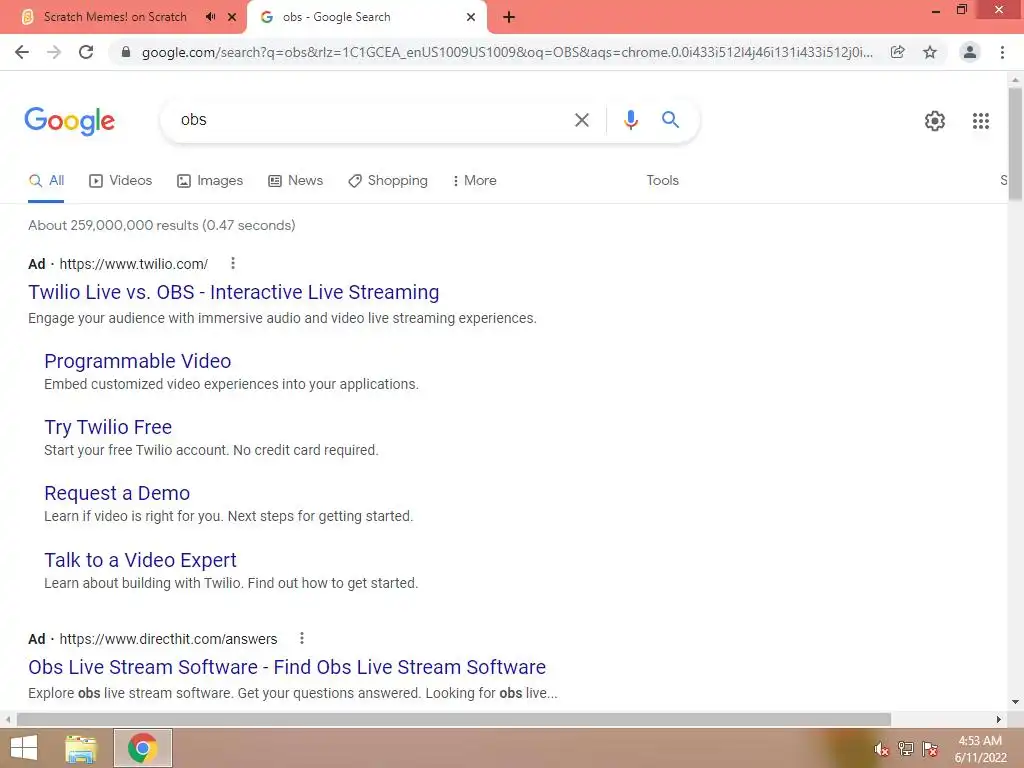Screen dimensions: 1024x768
Task: Reload the current page
Action: [86, 52]
